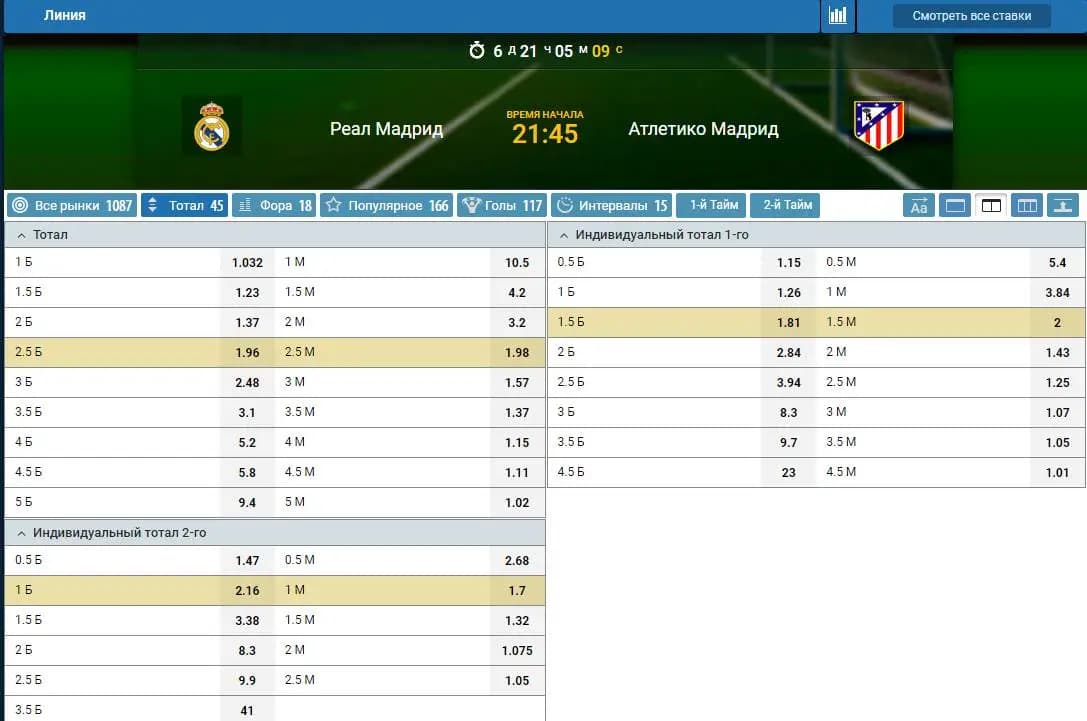Screen dimensions: 1087x721
Task: Select the 1-й Тайм filter
Action: [x=713, y=205]
